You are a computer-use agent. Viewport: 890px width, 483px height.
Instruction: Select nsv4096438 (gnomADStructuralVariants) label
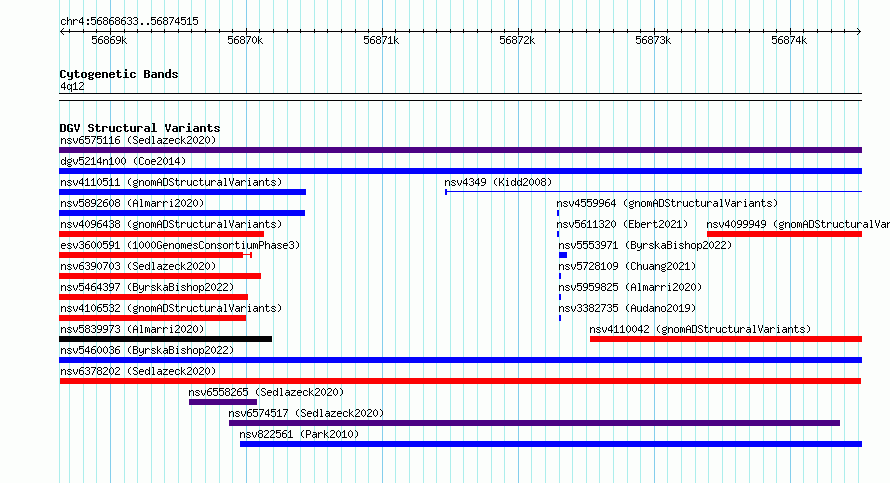coord(171,224)
